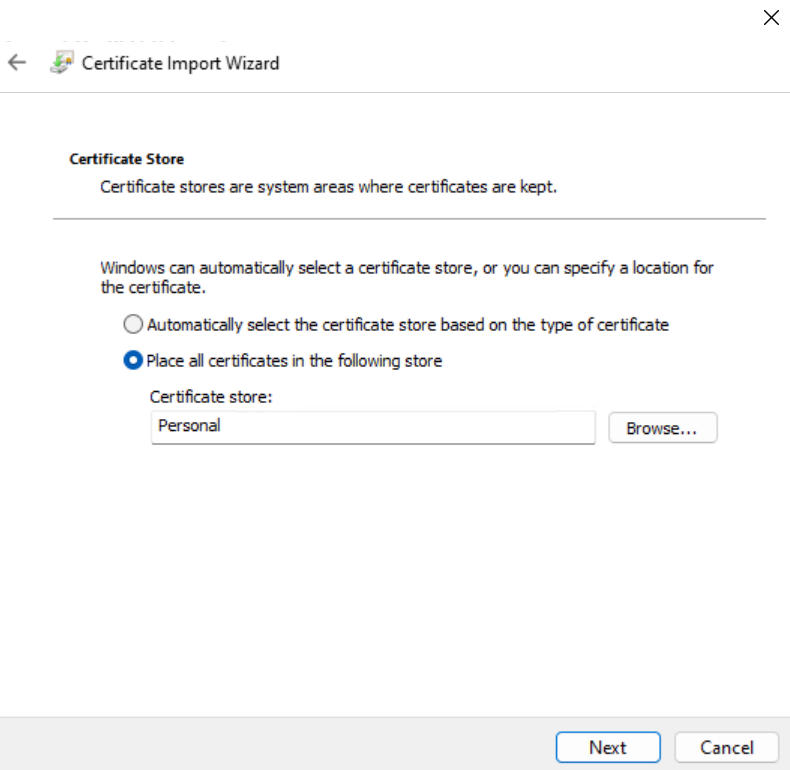The height and width of the screenshot is (770, 790).
Task: Click the 'Windows can automatically select' paragraph
Action: 407,277
